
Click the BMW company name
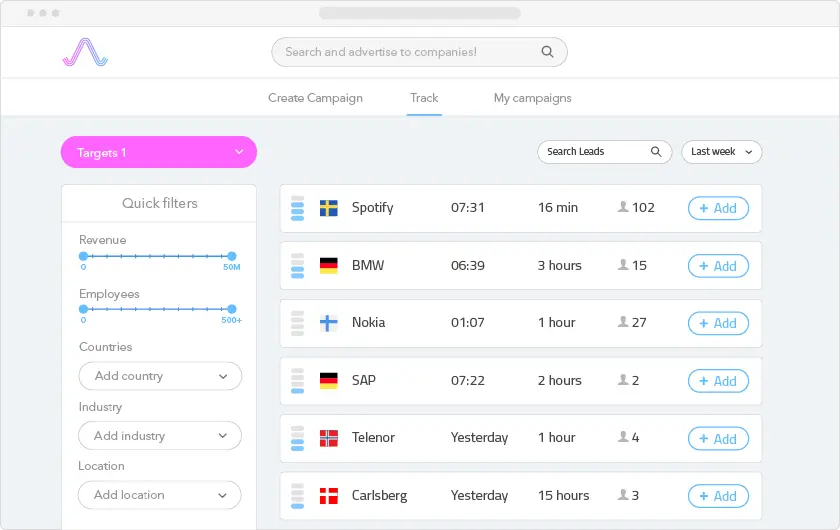[x=368, y=265]
